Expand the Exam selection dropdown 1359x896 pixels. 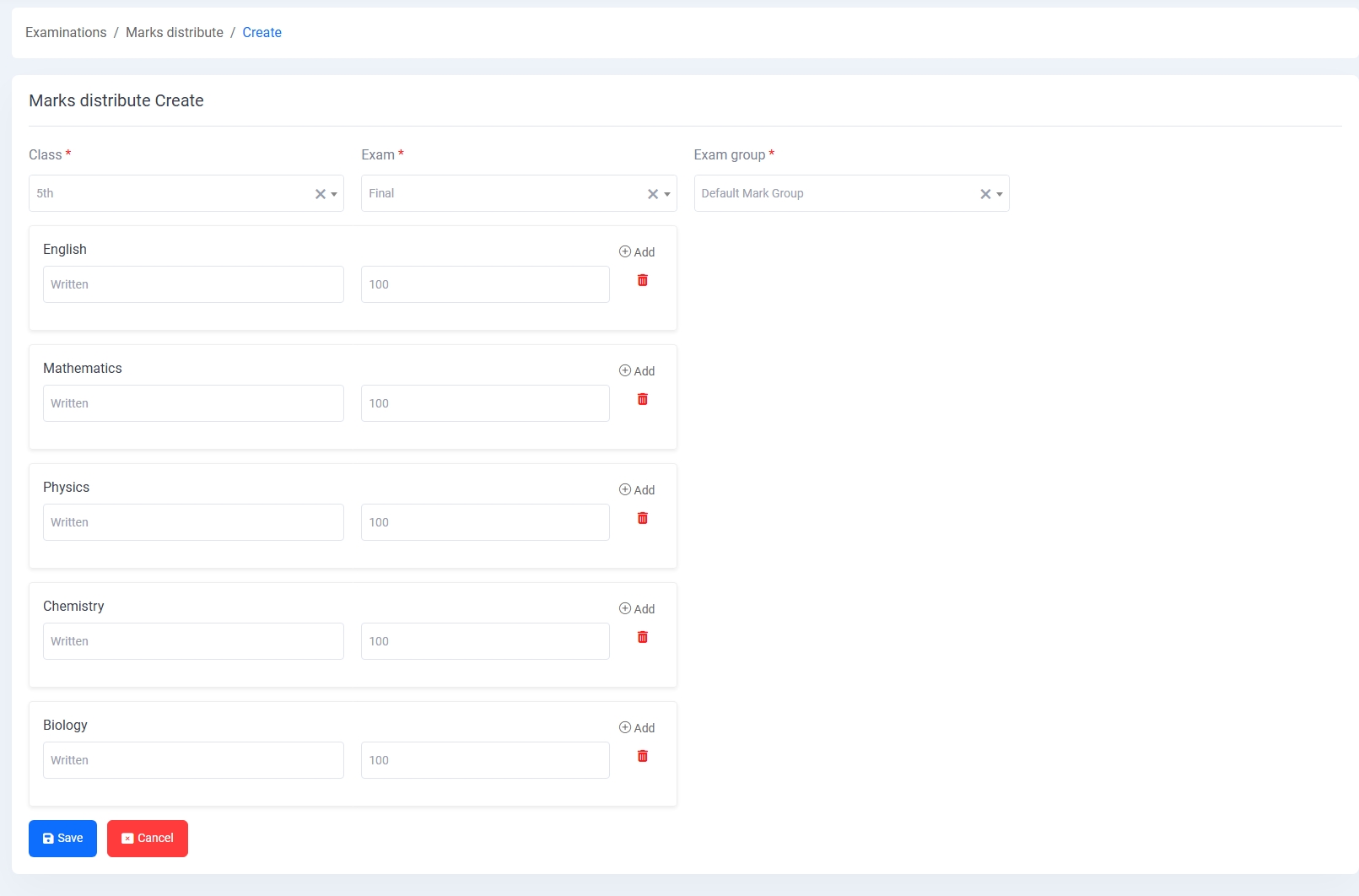coord(666,194)
